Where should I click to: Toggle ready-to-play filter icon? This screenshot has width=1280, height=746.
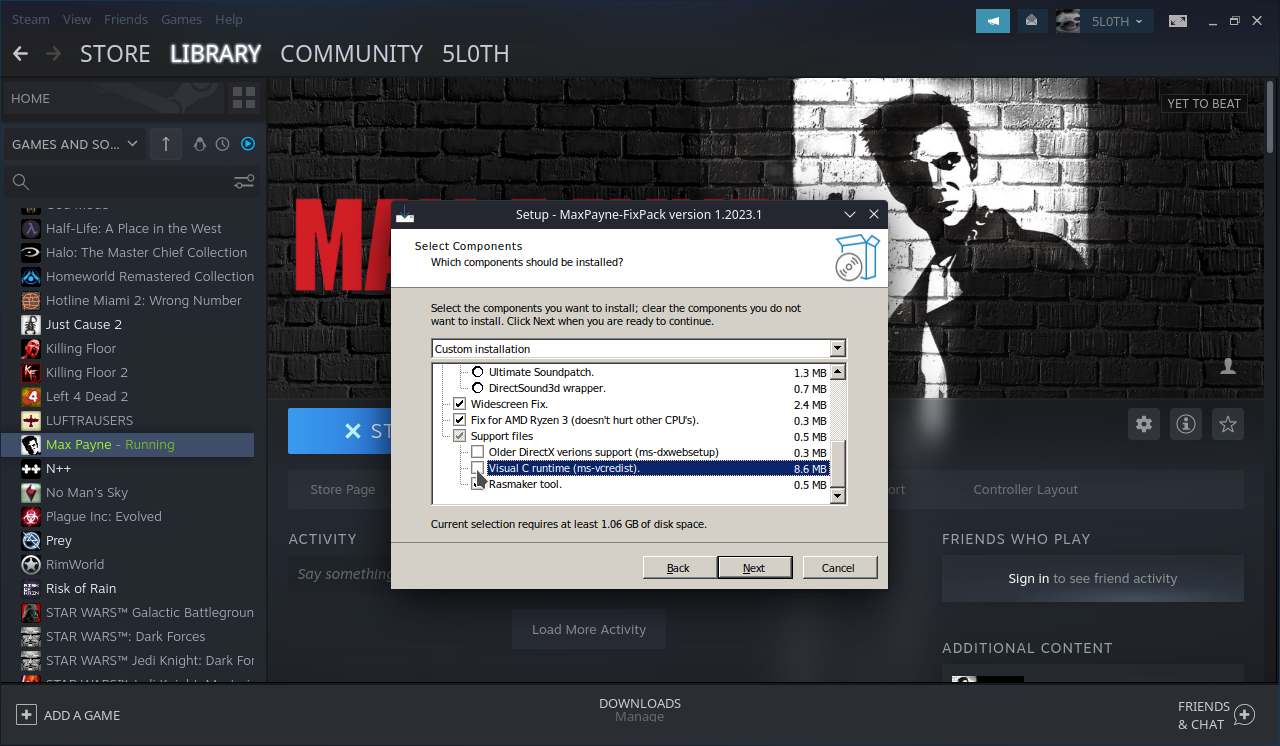[247, 144]
